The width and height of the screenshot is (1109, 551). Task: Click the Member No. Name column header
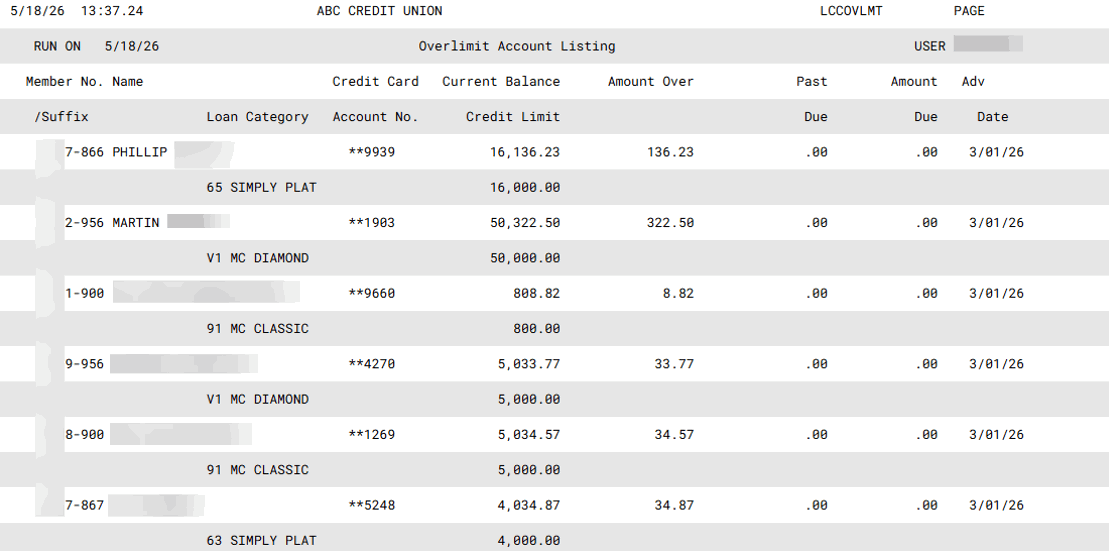point(84,82)
